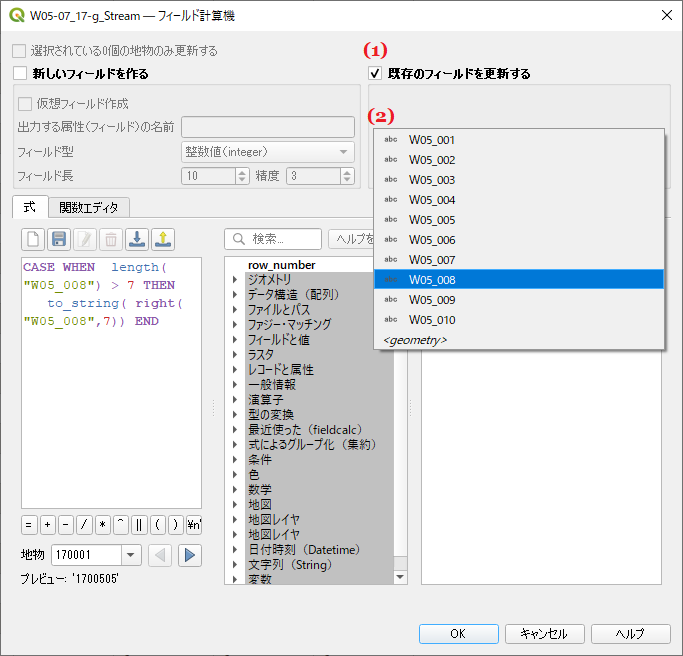Insert the string concatenation || operator
The width and height of the screenshot is (683, 656).
click(x=139, y=525)
